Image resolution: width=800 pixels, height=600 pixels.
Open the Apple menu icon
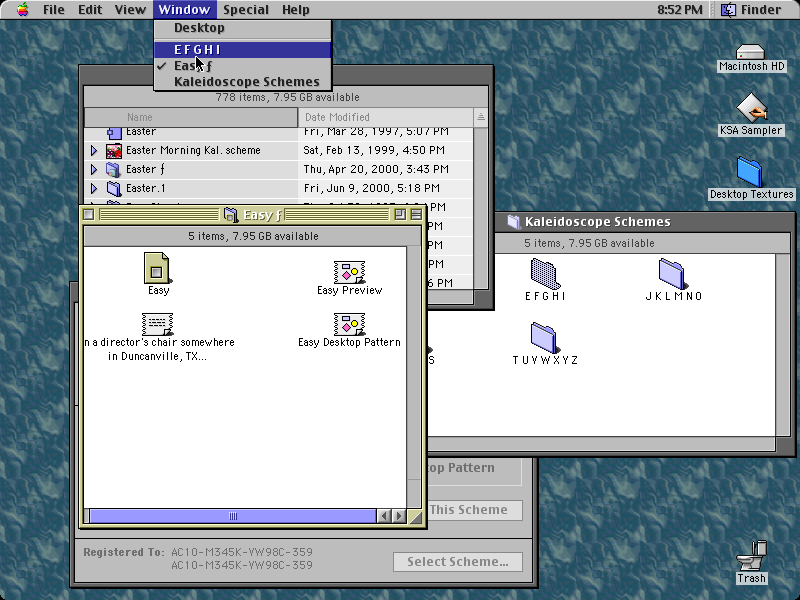[x=22, y=9]
